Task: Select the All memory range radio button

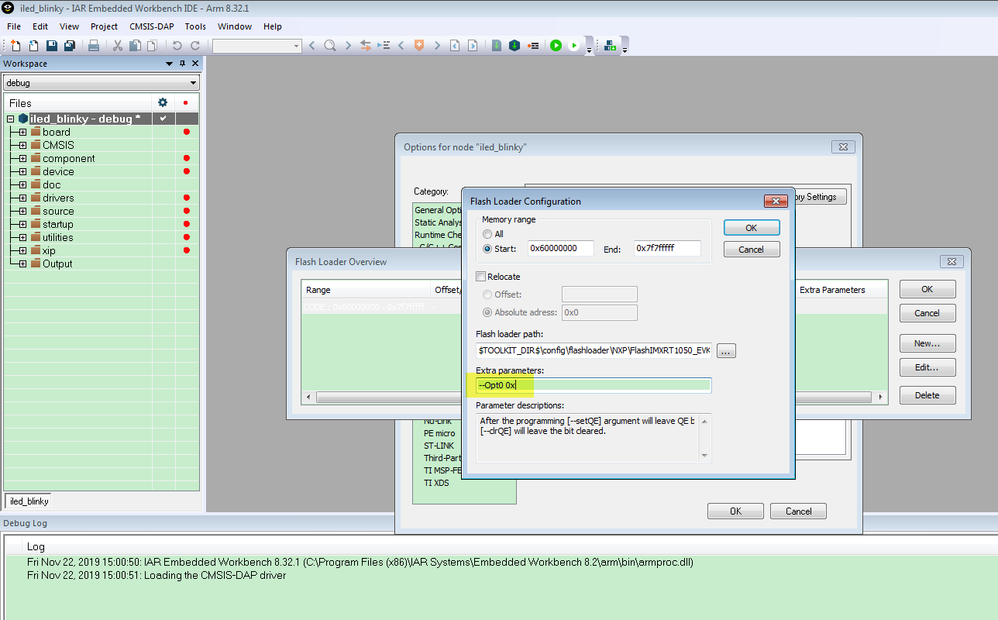Action: pos(488,234)
